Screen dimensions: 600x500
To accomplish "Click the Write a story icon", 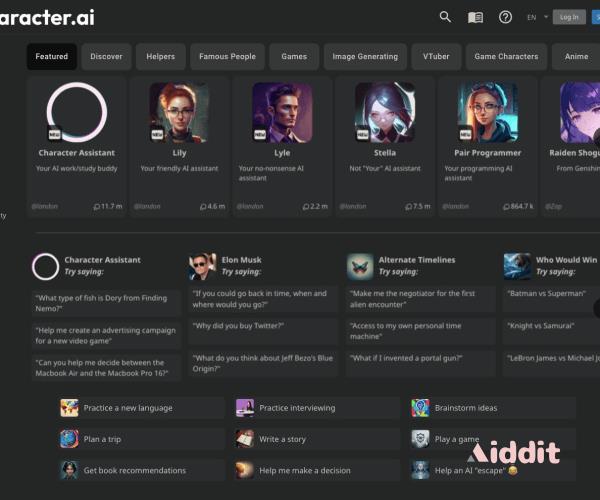I will click(245, 439).
